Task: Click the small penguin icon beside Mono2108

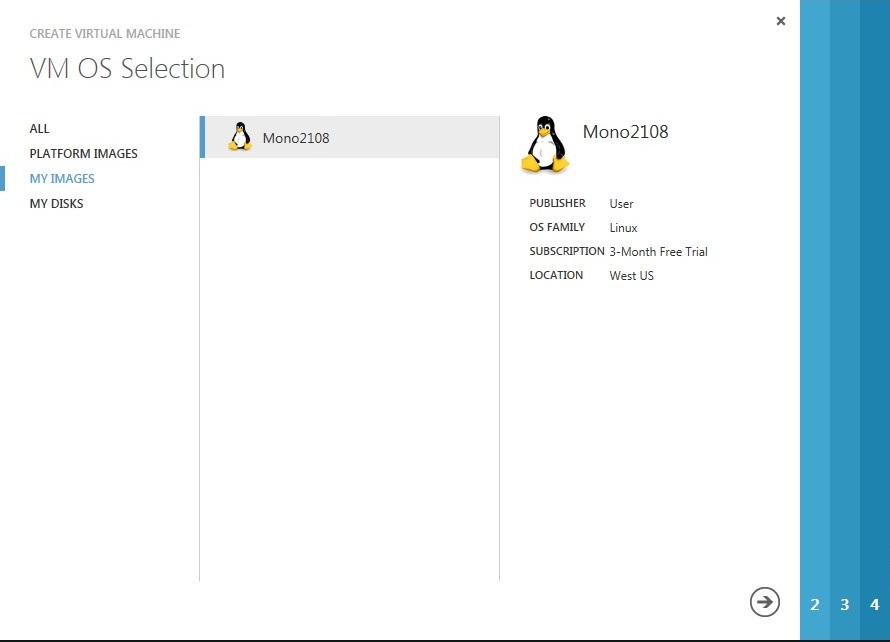Action: point(240,137)
